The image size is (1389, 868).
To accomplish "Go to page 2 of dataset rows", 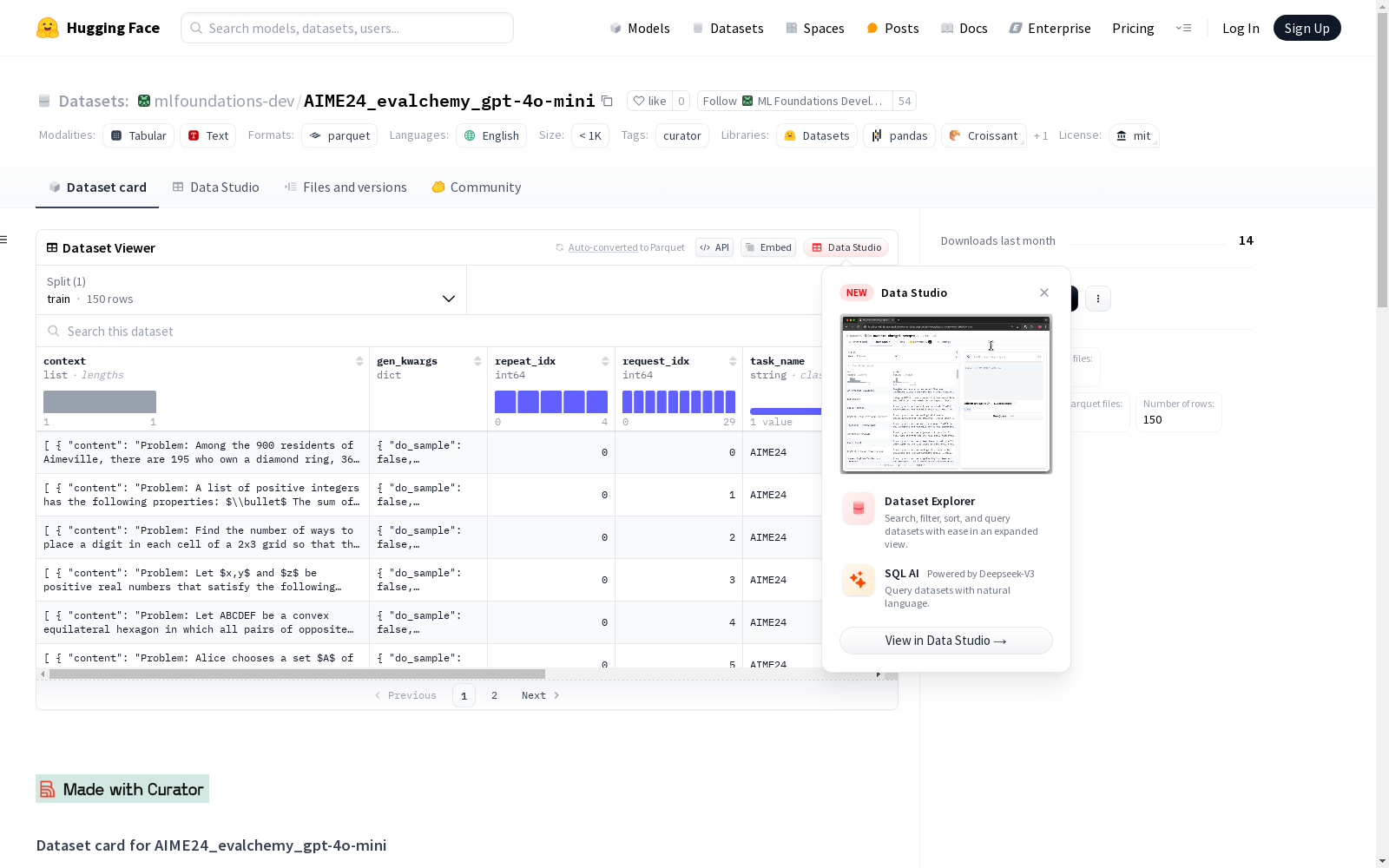I will tap(495, 695).
